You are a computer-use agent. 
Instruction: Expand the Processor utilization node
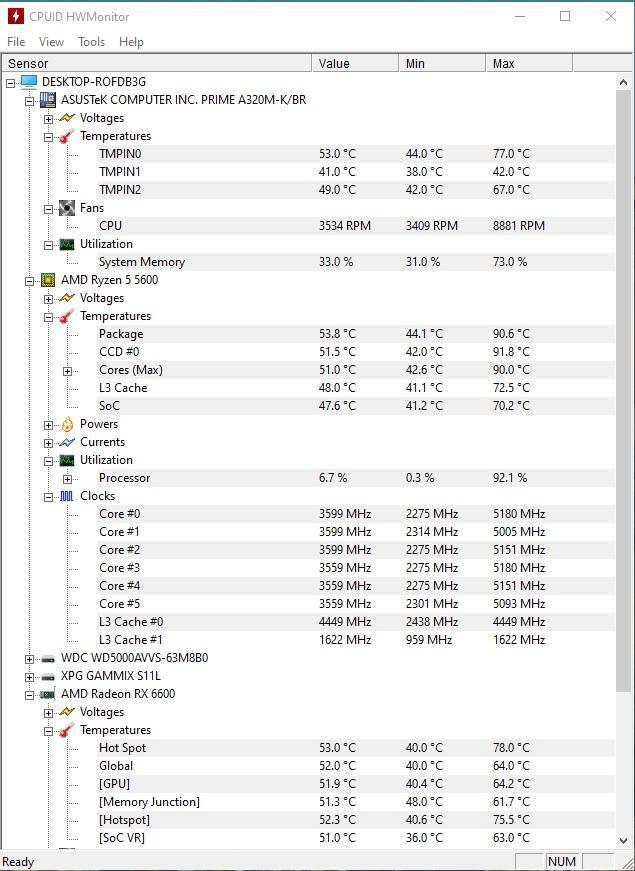tap(67, 479)
